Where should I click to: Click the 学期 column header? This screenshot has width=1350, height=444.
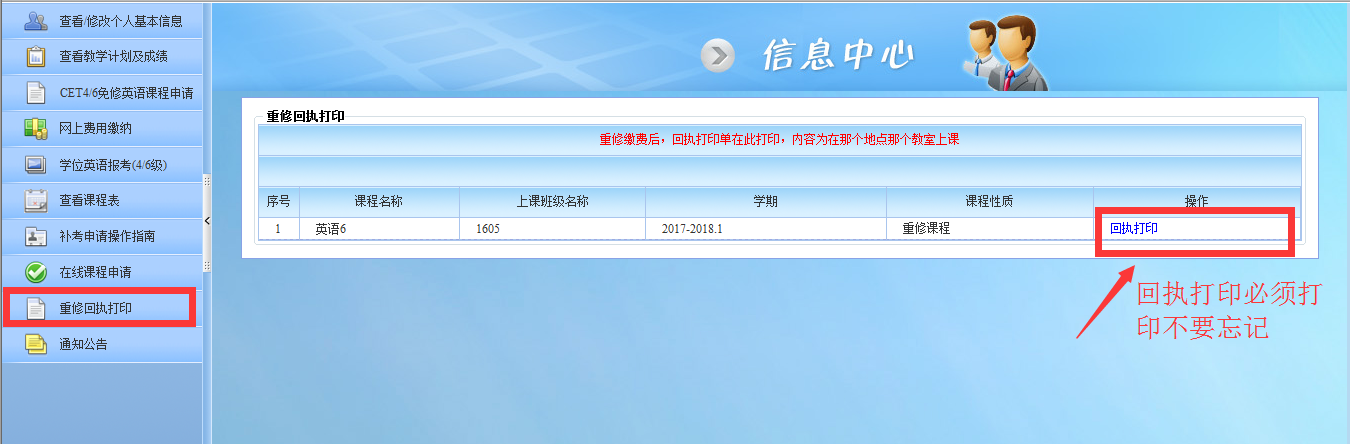pyautogui.click(x=765, y=202)
